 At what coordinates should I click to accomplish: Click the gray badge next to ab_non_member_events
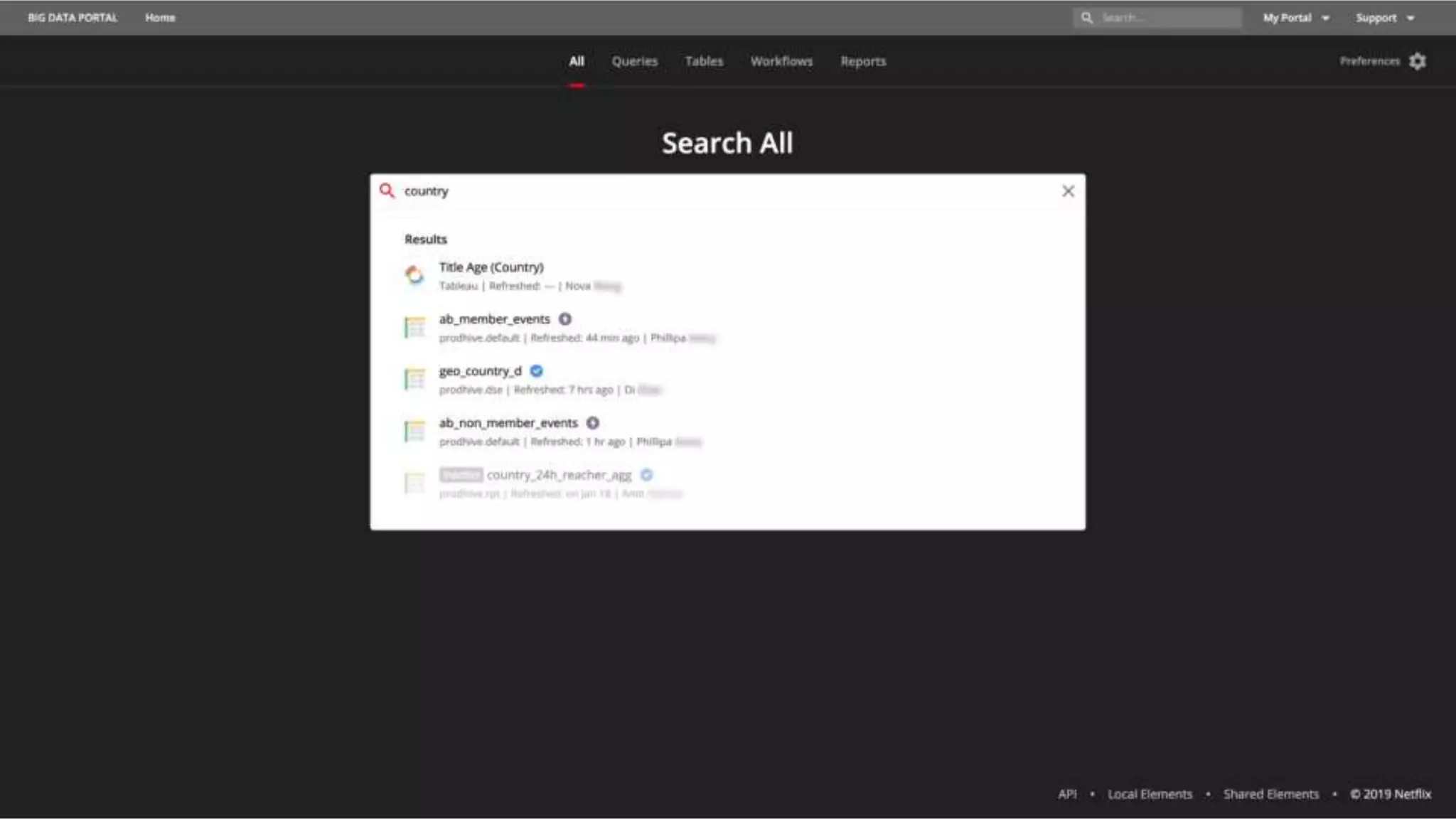click(592, 423)
